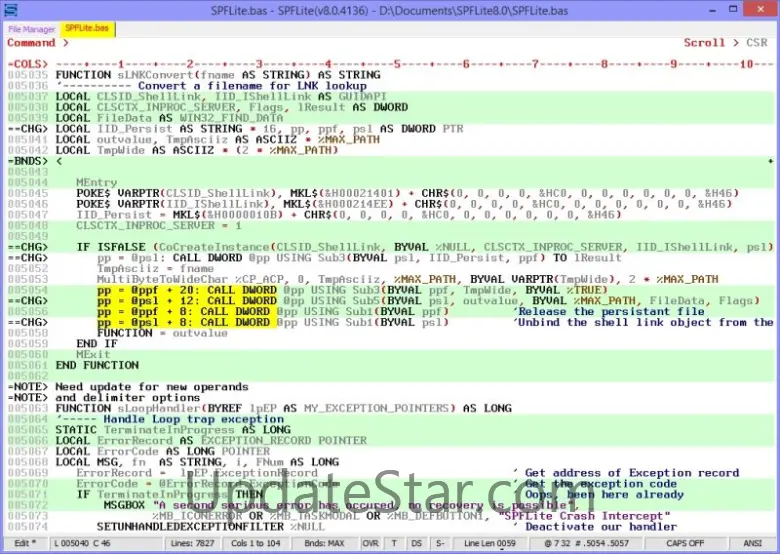This screenshot has height=554, width=780.
Task: Toggle the DS status bar indicator
Action: pyautogui.click(x=417, y=543)
